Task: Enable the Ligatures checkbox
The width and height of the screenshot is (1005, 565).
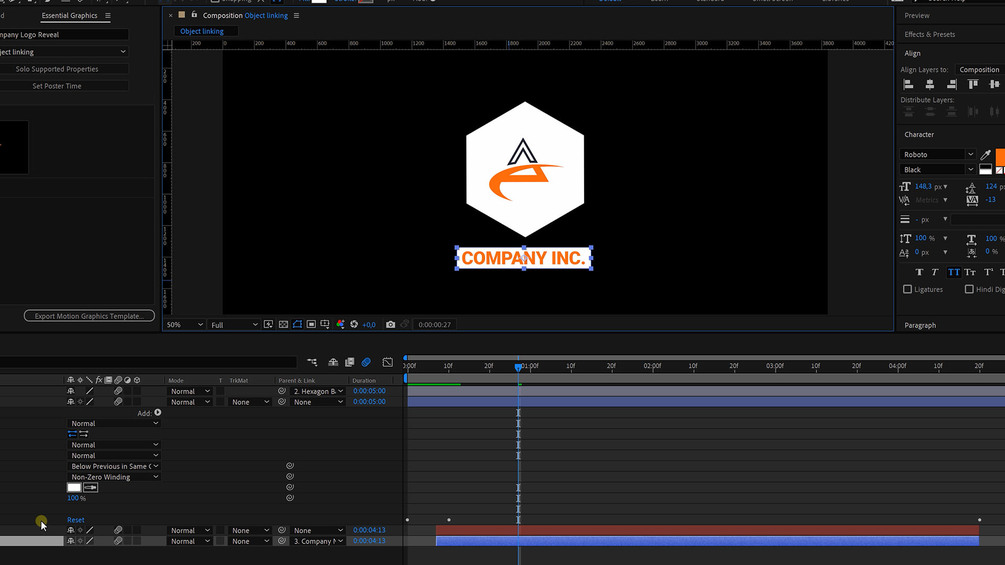Action: (x=908, y=290)
